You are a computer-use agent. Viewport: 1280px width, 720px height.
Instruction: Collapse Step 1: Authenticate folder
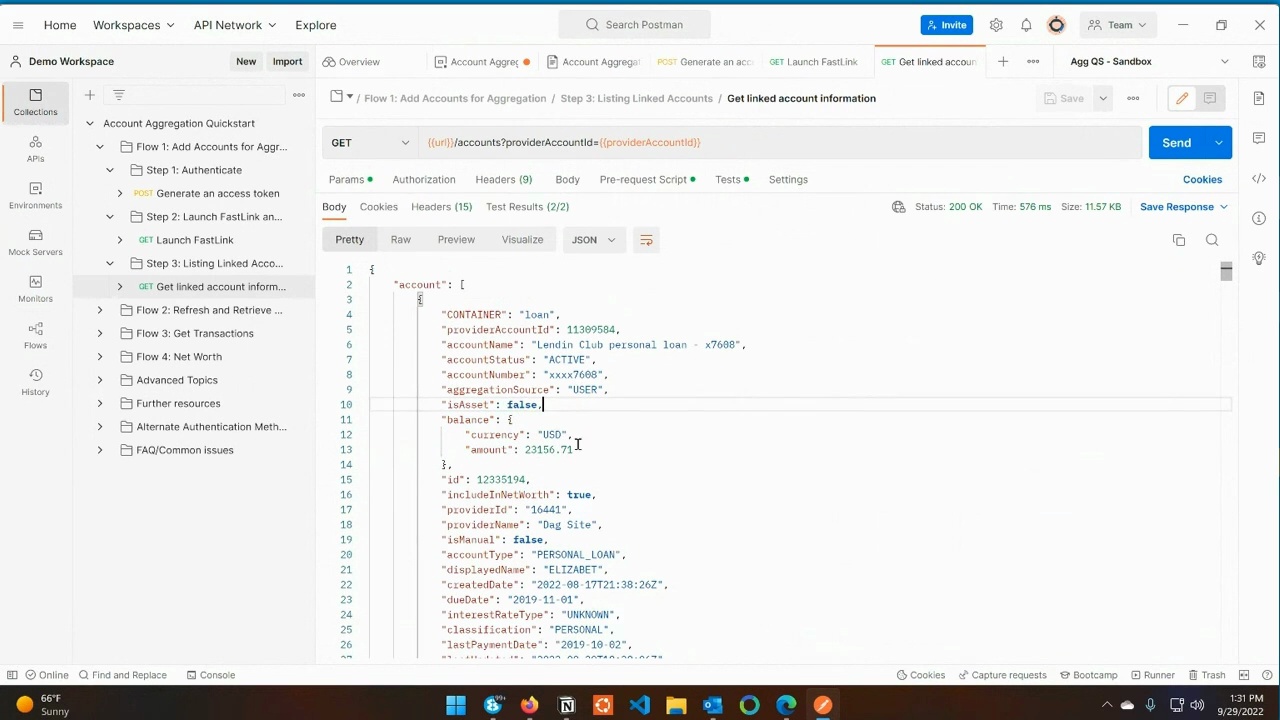(110, 170)
